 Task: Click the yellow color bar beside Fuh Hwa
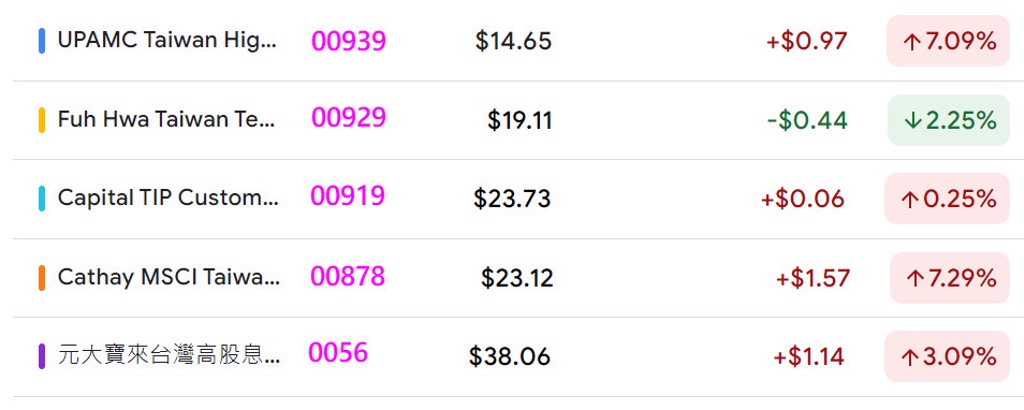coord(41,120)
